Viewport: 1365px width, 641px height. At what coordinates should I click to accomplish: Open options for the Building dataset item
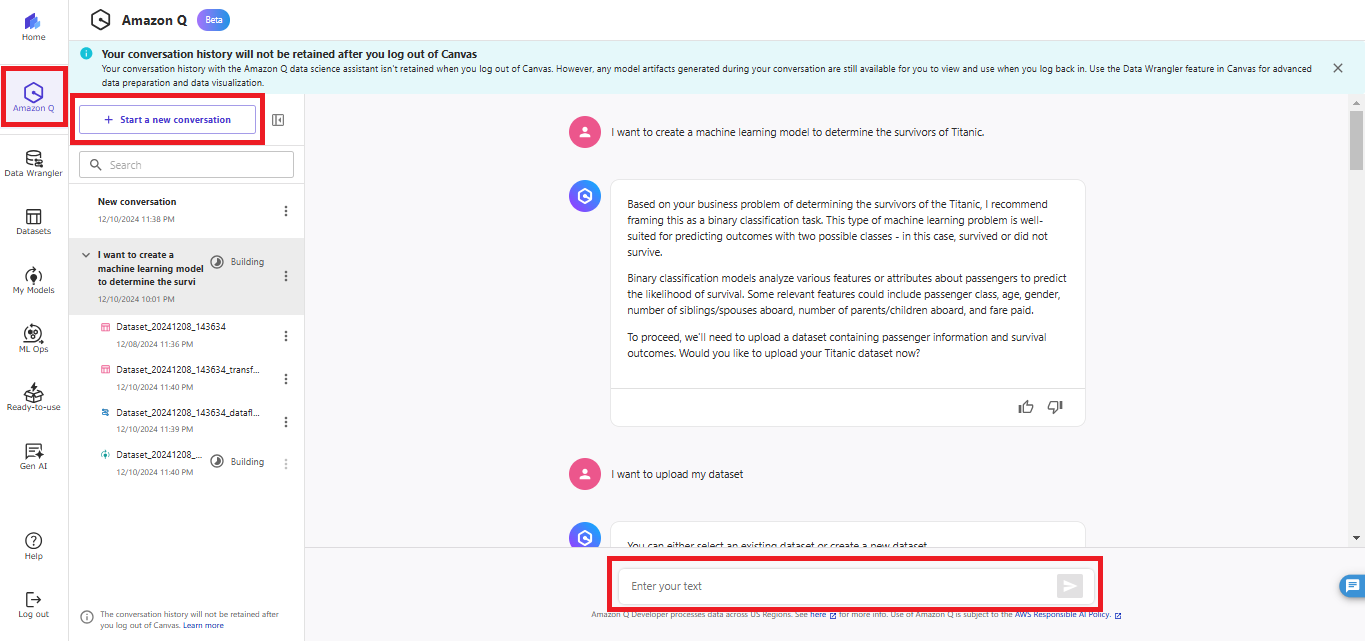286,464
